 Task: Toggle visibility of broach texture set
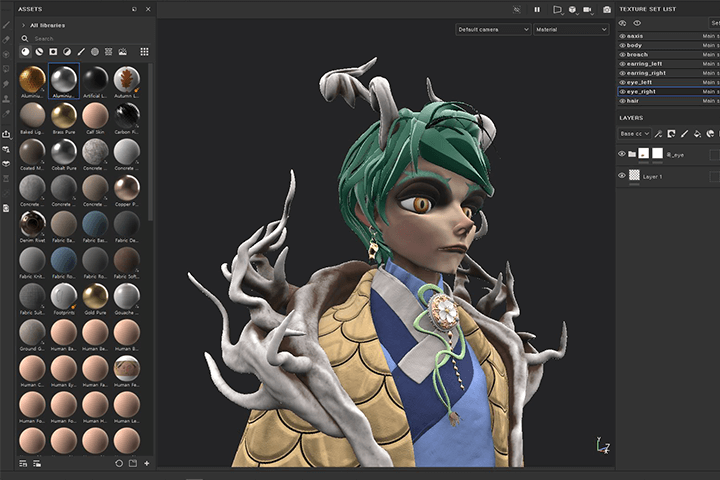(623, 55)
